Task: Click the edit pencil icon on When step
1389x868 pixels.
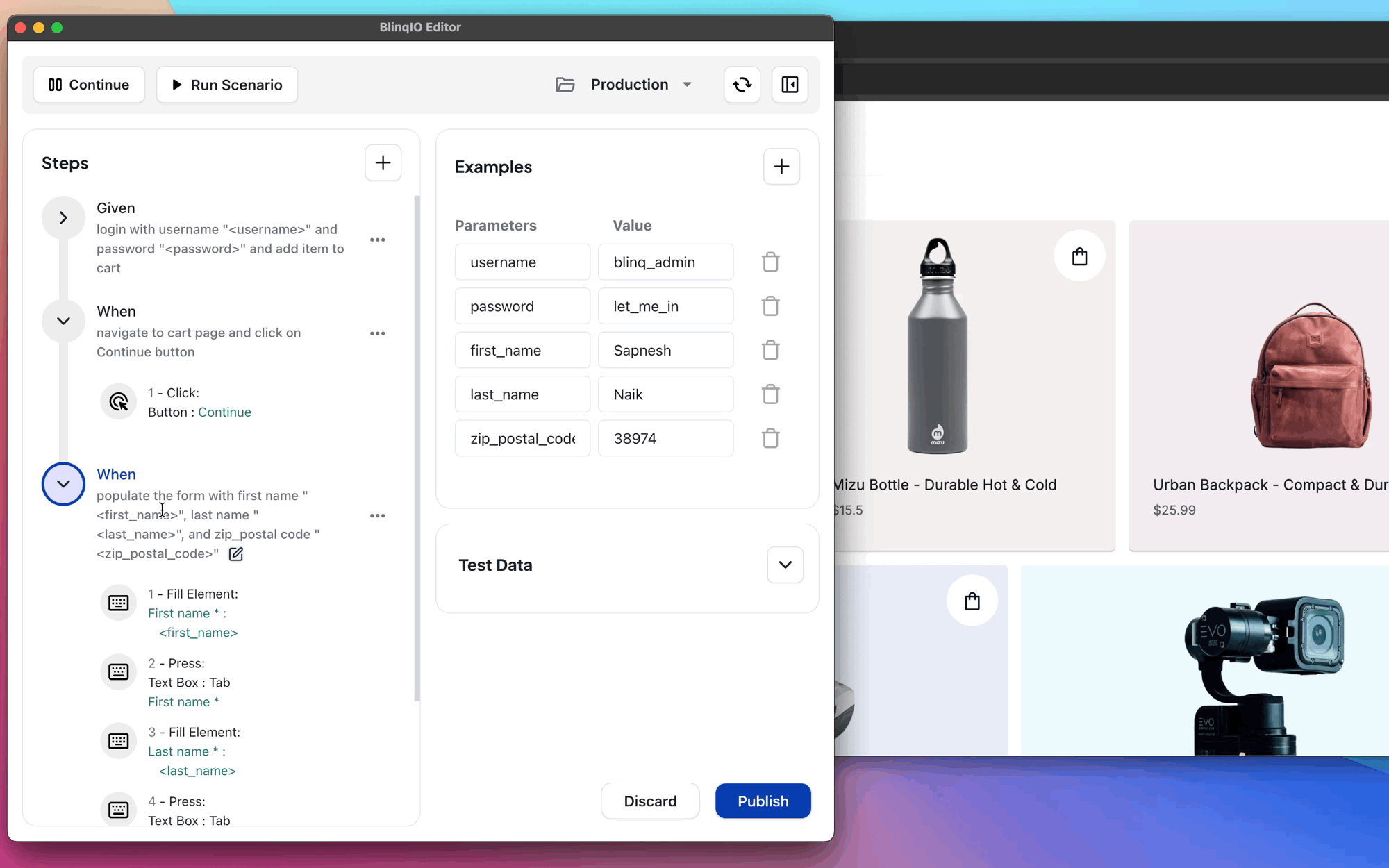Action: coord(235,554)
